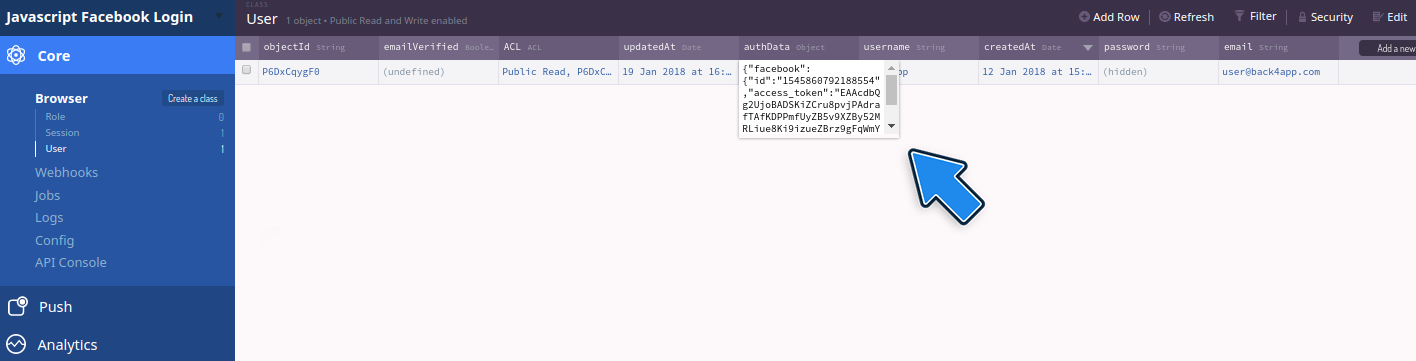Image resolution: width=1416 pixels, height=361 pixels.
Task: Click the Core atom icon
Action: coord(16,56)
